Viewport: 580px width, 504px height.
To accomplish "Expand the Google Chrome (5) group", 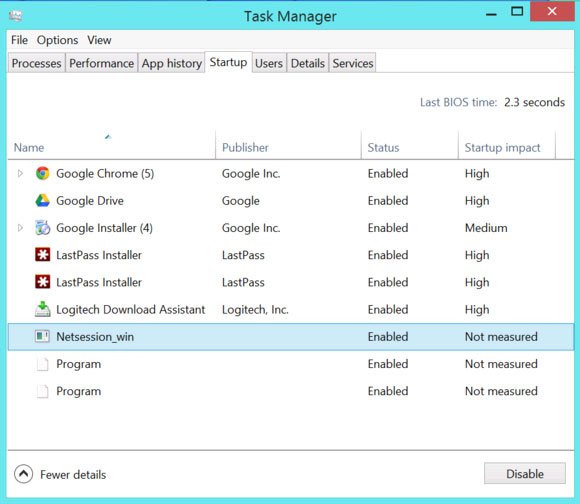I will pyautogui.click(x=20, y=173).
